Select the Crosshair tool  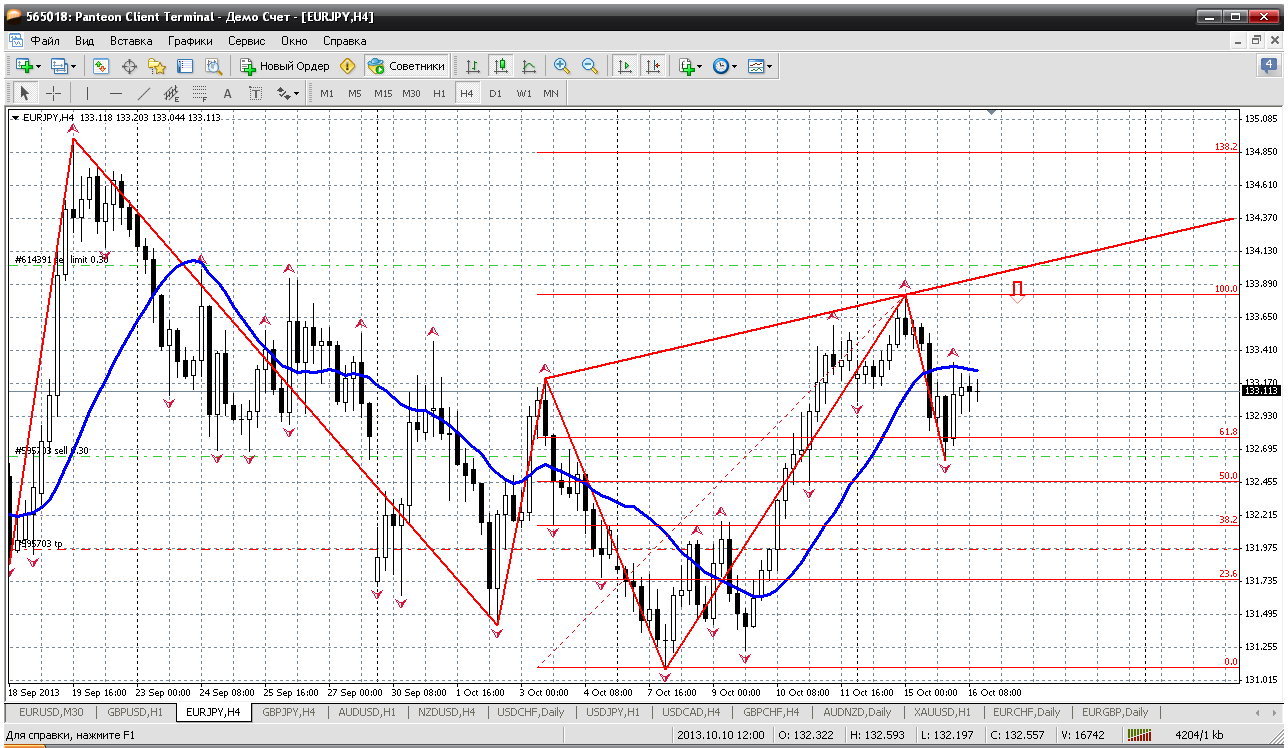pyautogui.click(x=53, y=93)
